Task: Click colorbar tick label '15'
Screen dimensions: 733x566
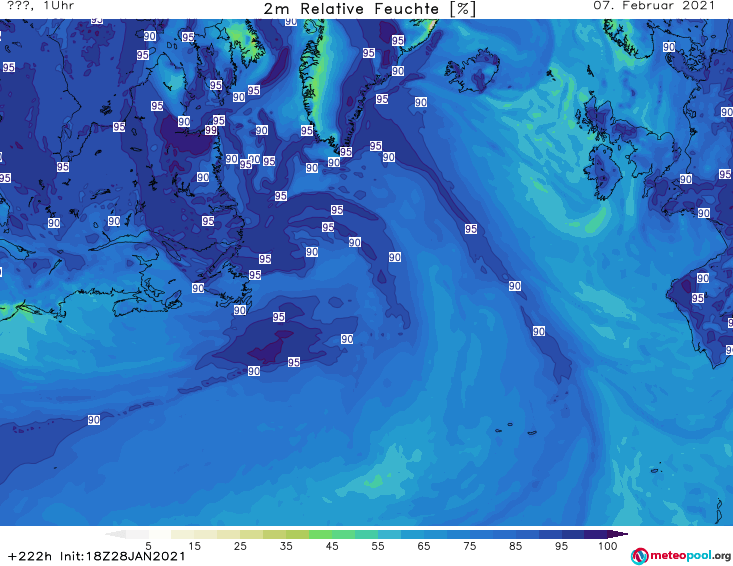Action: pyautogui.click(x=194, y=546)
